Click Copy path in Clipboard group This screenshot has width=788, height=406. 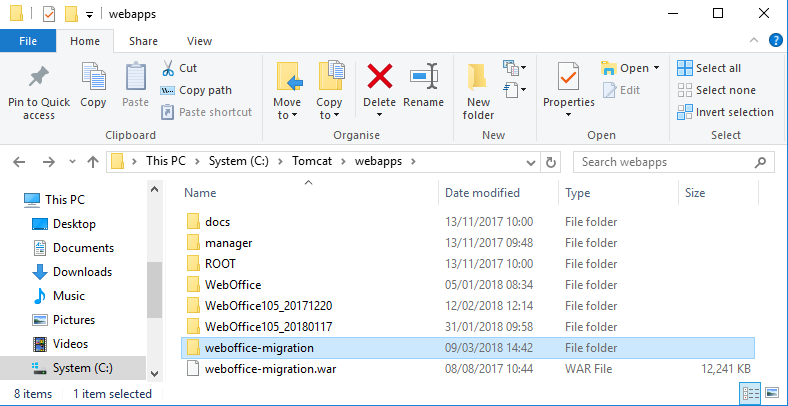(x=196, y=90)
